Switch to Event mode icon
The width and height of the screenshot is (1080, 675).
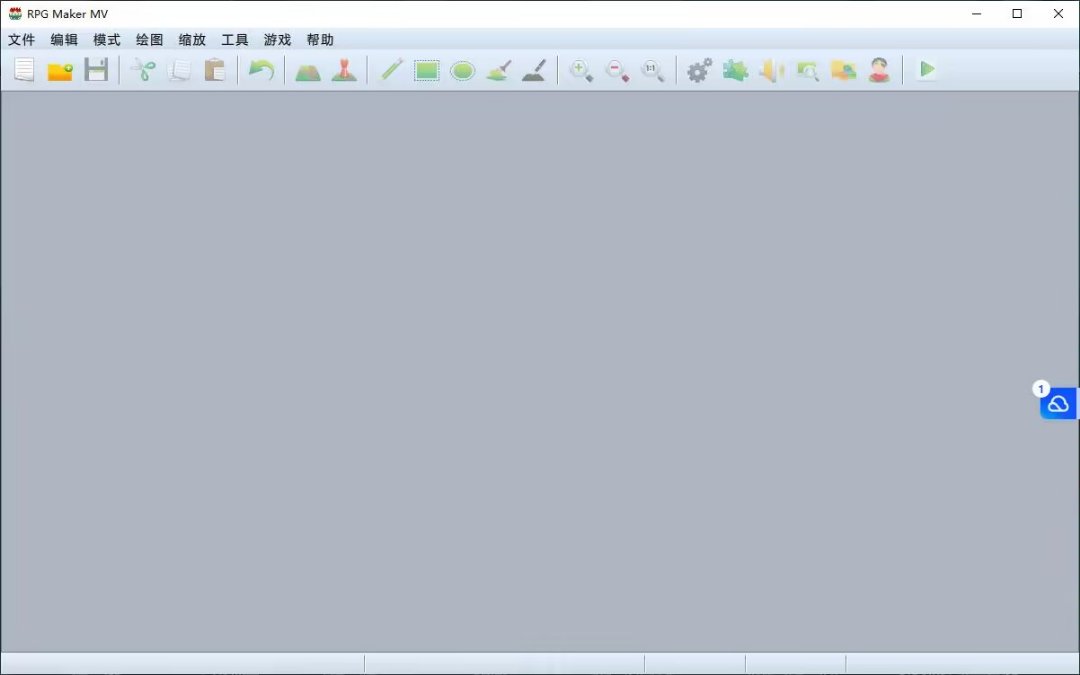pos(344,70)
